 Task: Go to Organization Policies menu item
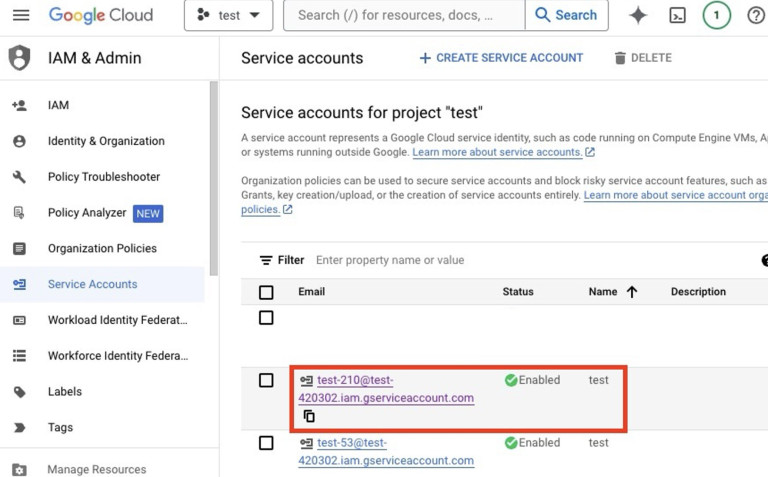102,248
